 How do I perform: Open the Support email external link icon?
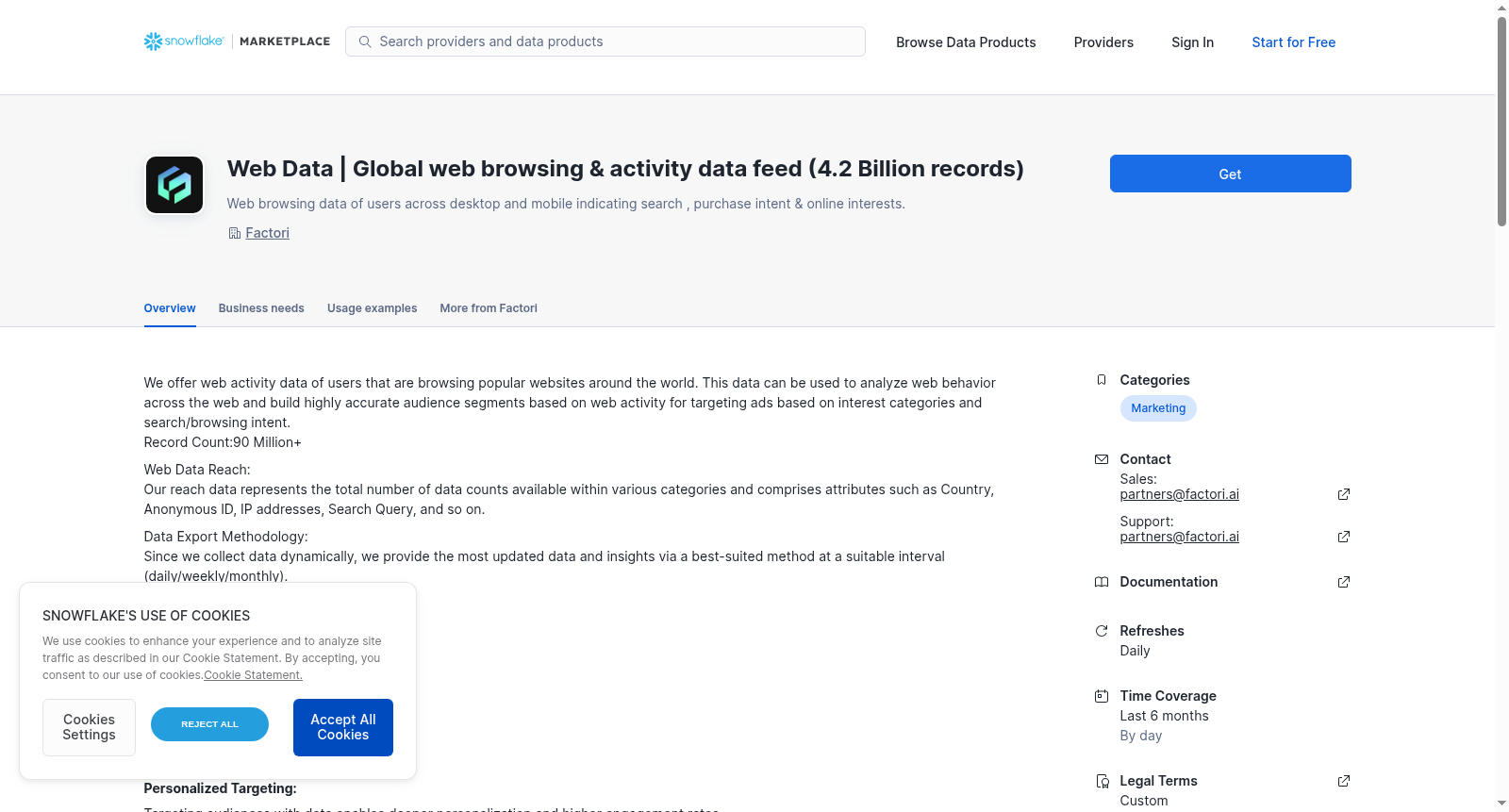coord(1344,537)
